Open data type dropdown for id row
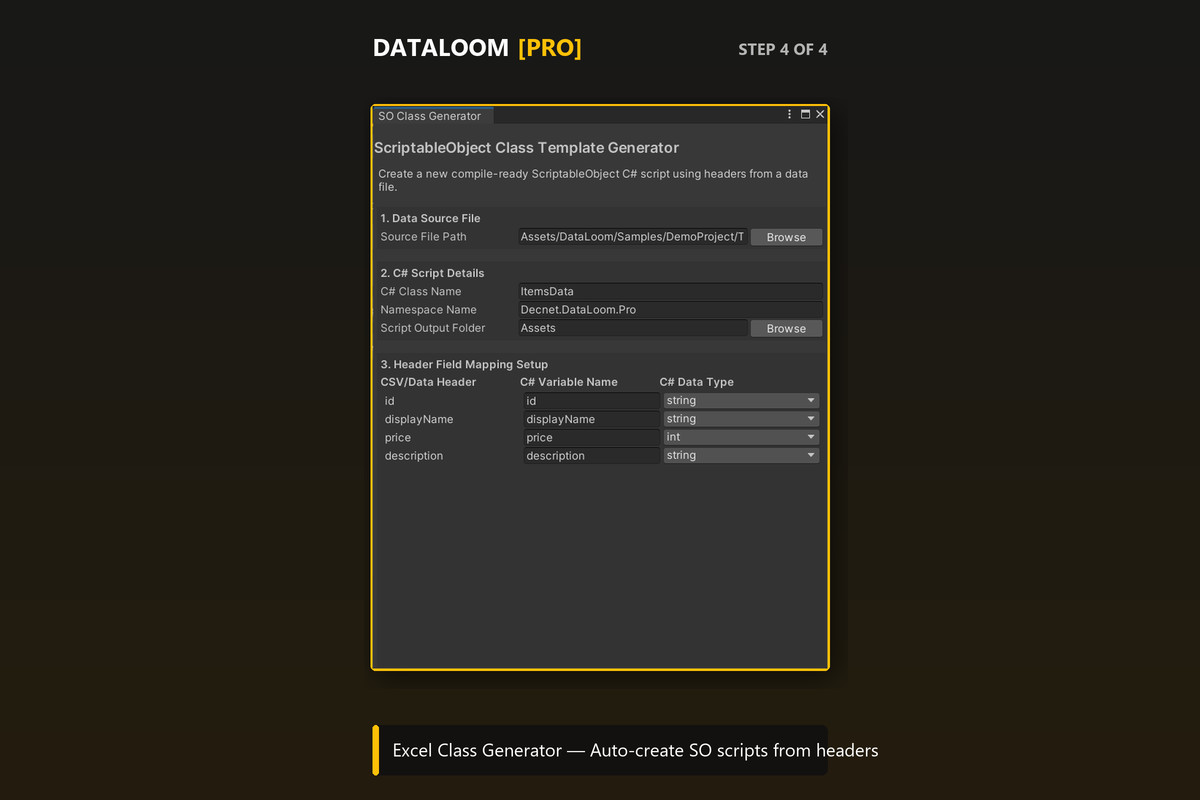Screen dimensions: 1200x800 pos(741,401)
